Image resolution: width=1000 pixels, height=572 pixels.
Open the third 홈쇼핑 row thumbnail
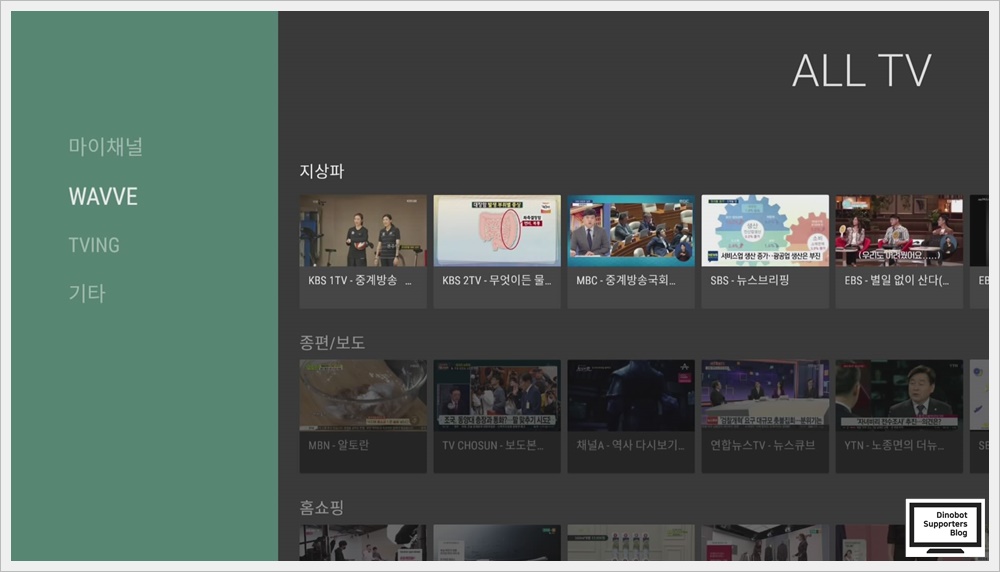click(631, 543)
